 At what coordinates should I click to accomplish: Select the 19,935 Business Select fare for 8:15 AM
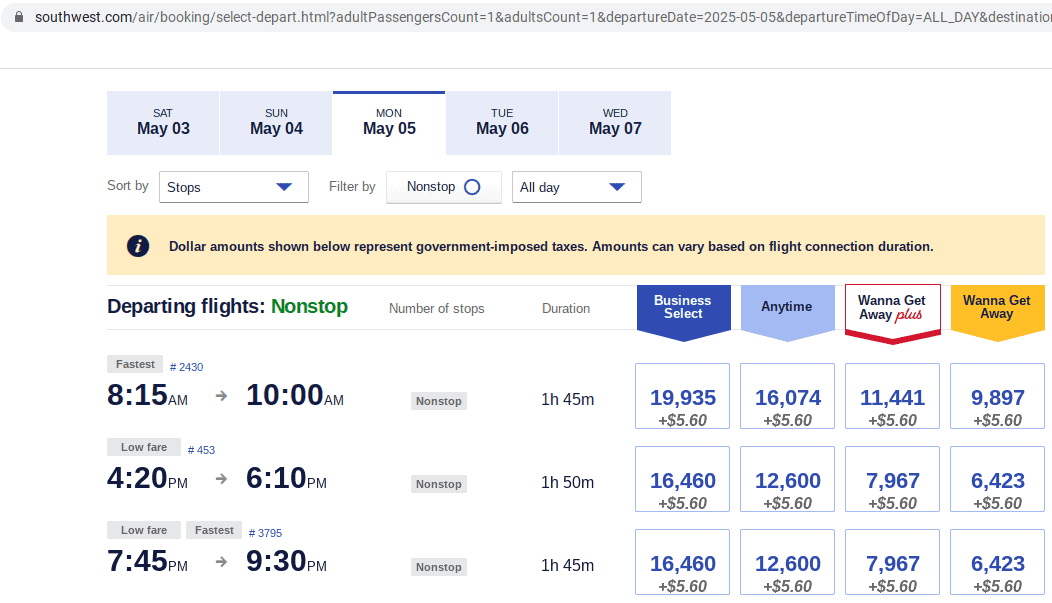point(682,396)
